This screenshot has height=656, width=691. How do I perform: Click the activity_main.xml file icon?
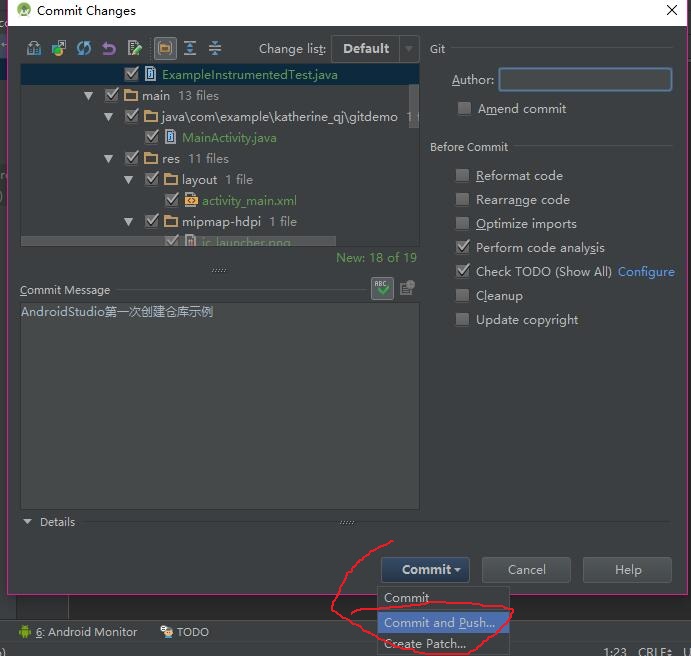(x=191, y=200)
